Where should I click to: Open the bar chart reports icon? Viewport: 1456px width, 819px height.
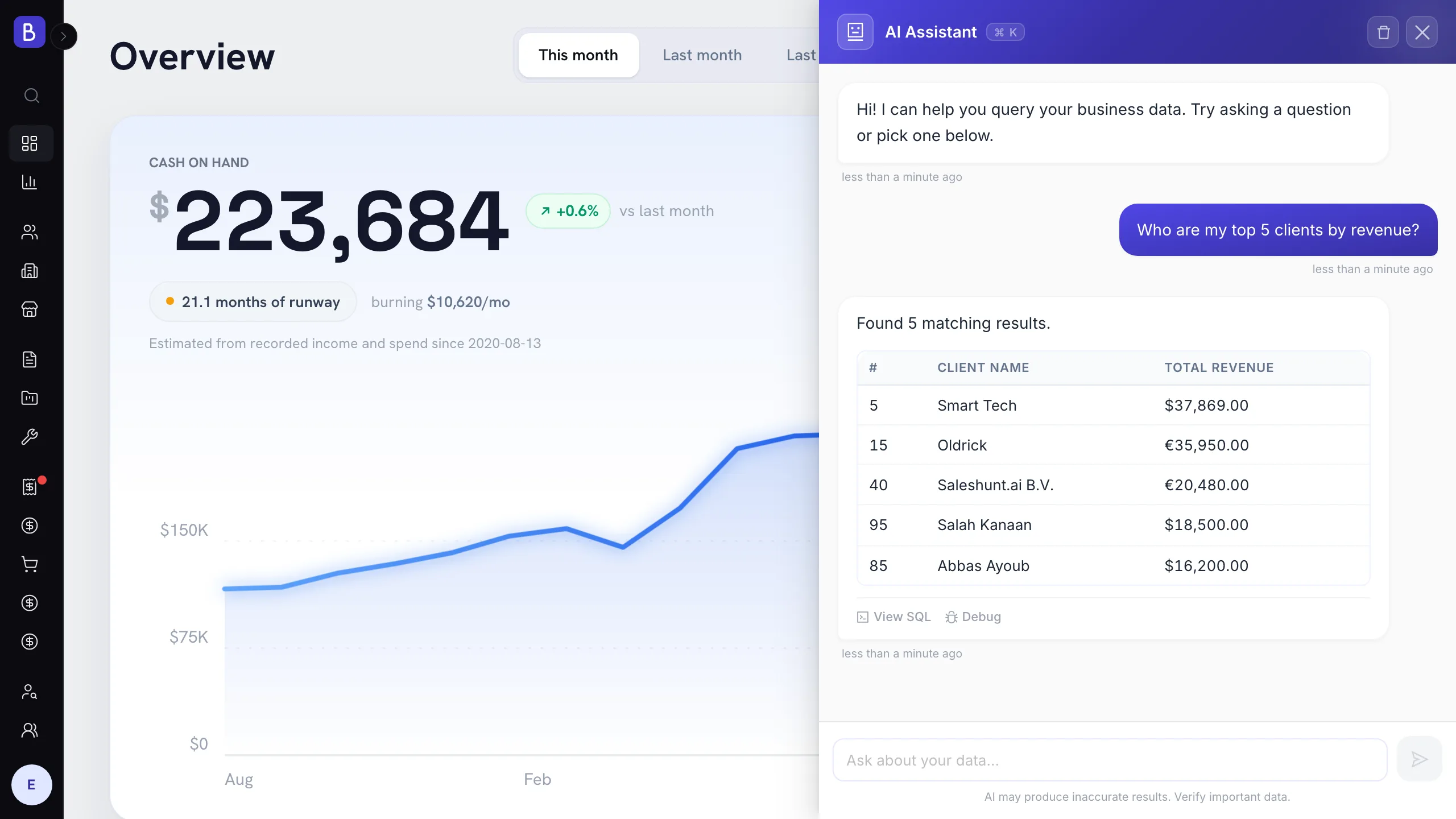30,182
